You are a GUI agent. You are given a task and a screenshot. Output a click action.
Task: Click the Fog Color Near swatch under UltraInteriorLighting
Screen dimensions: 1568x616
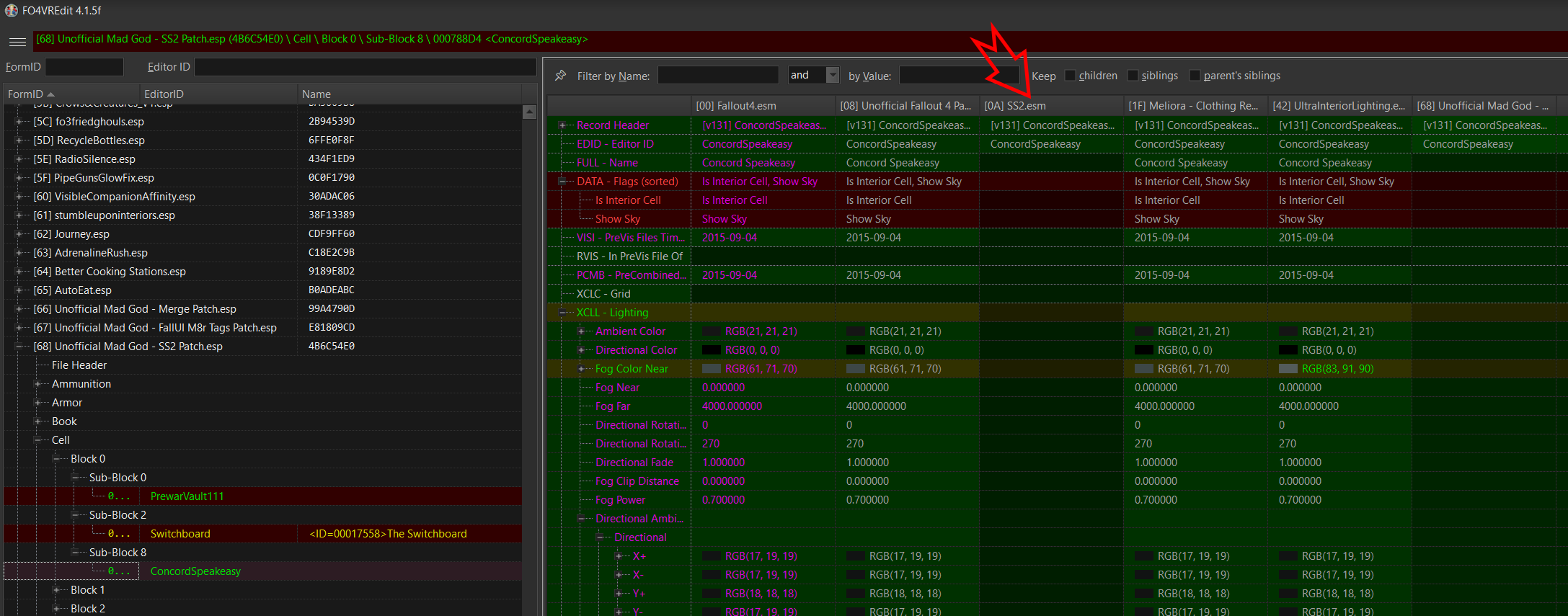tap(1288, 369)
